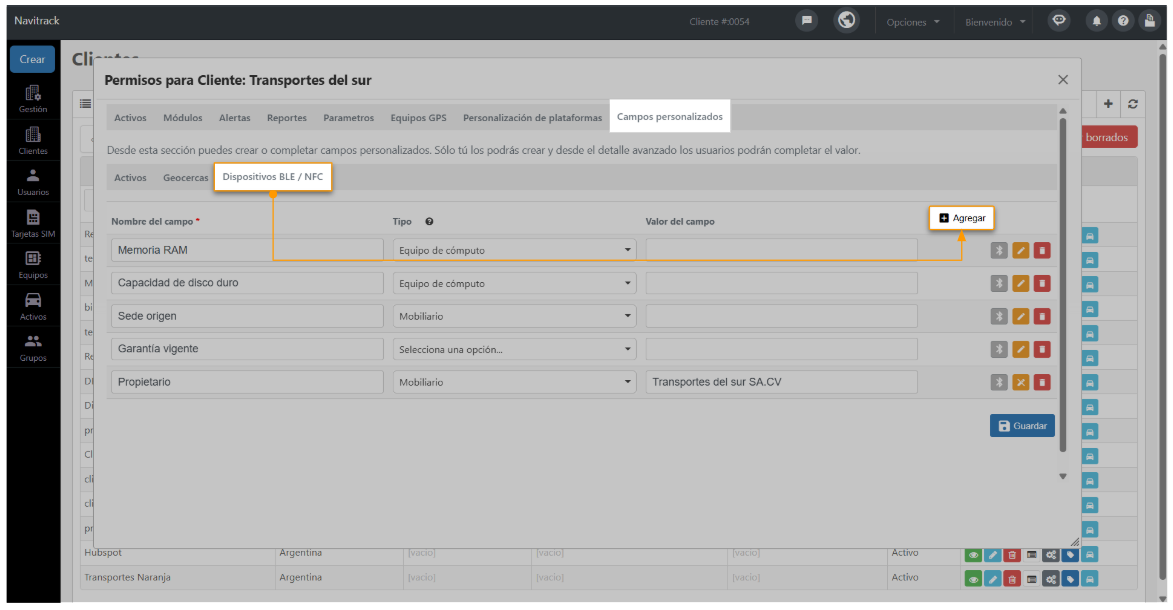The width and height of the screenshot is (1173, 610).
Task: Edit Hubspot client with pencil icon
Action: (x=993, y=555)
